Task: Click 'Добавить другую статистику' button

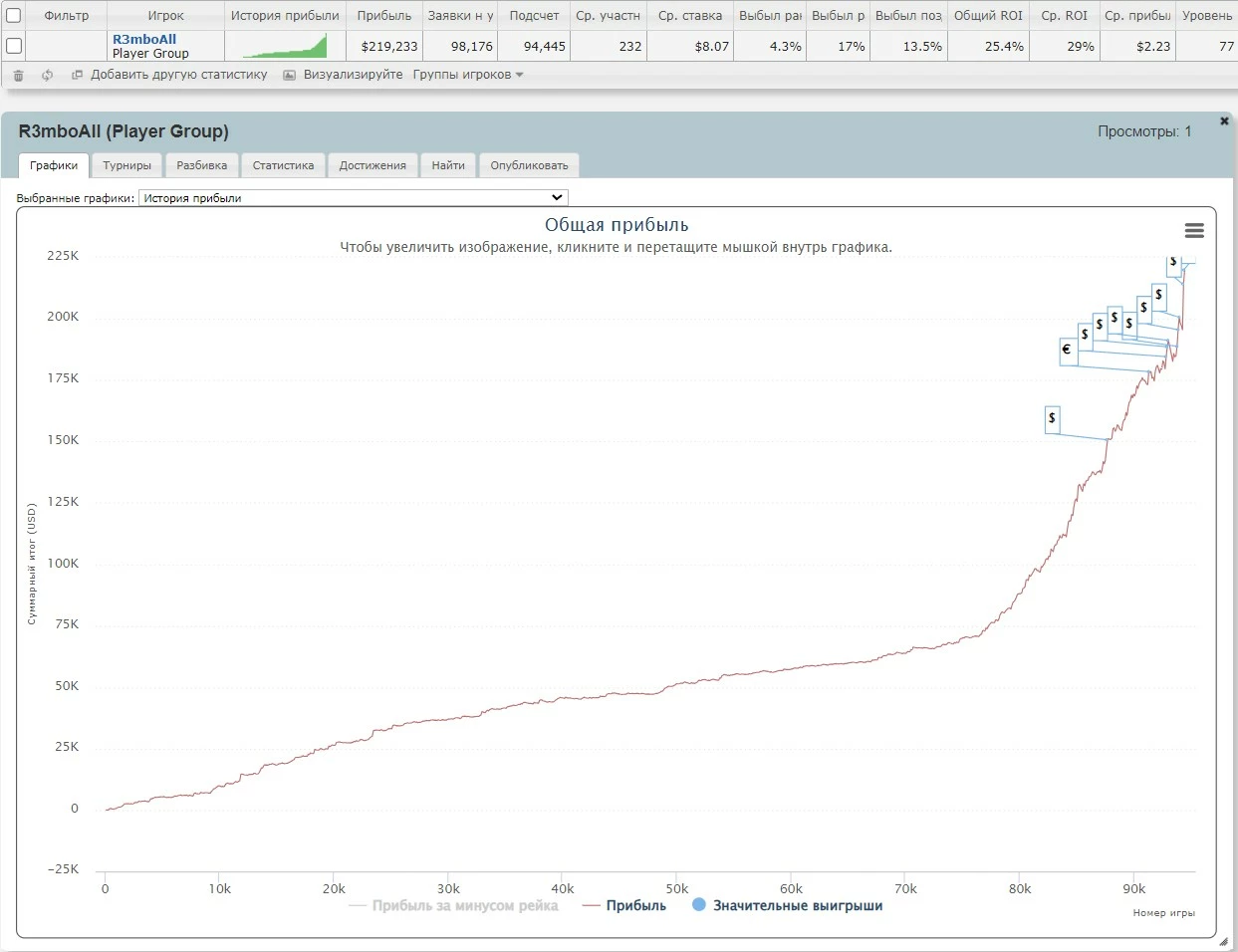Action: point(178,75)
